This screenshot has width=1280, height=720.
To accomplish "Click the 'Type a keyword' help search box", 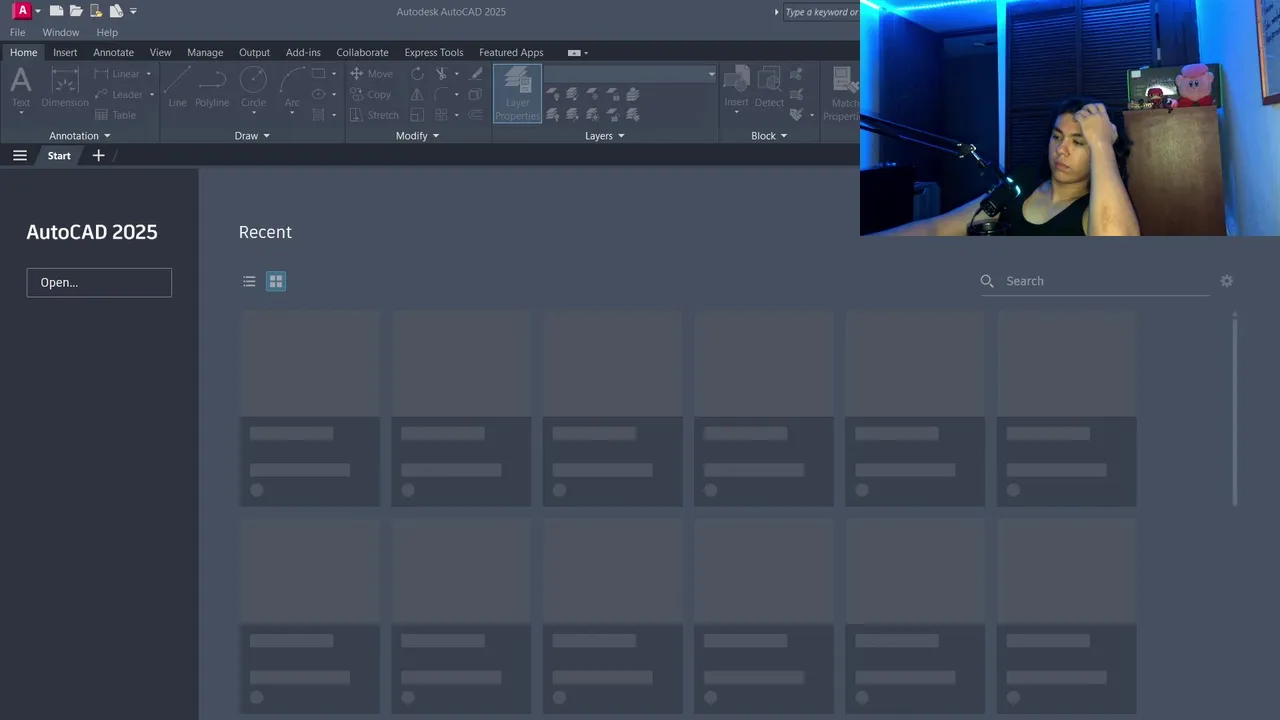I will click(x=822, y=12).
